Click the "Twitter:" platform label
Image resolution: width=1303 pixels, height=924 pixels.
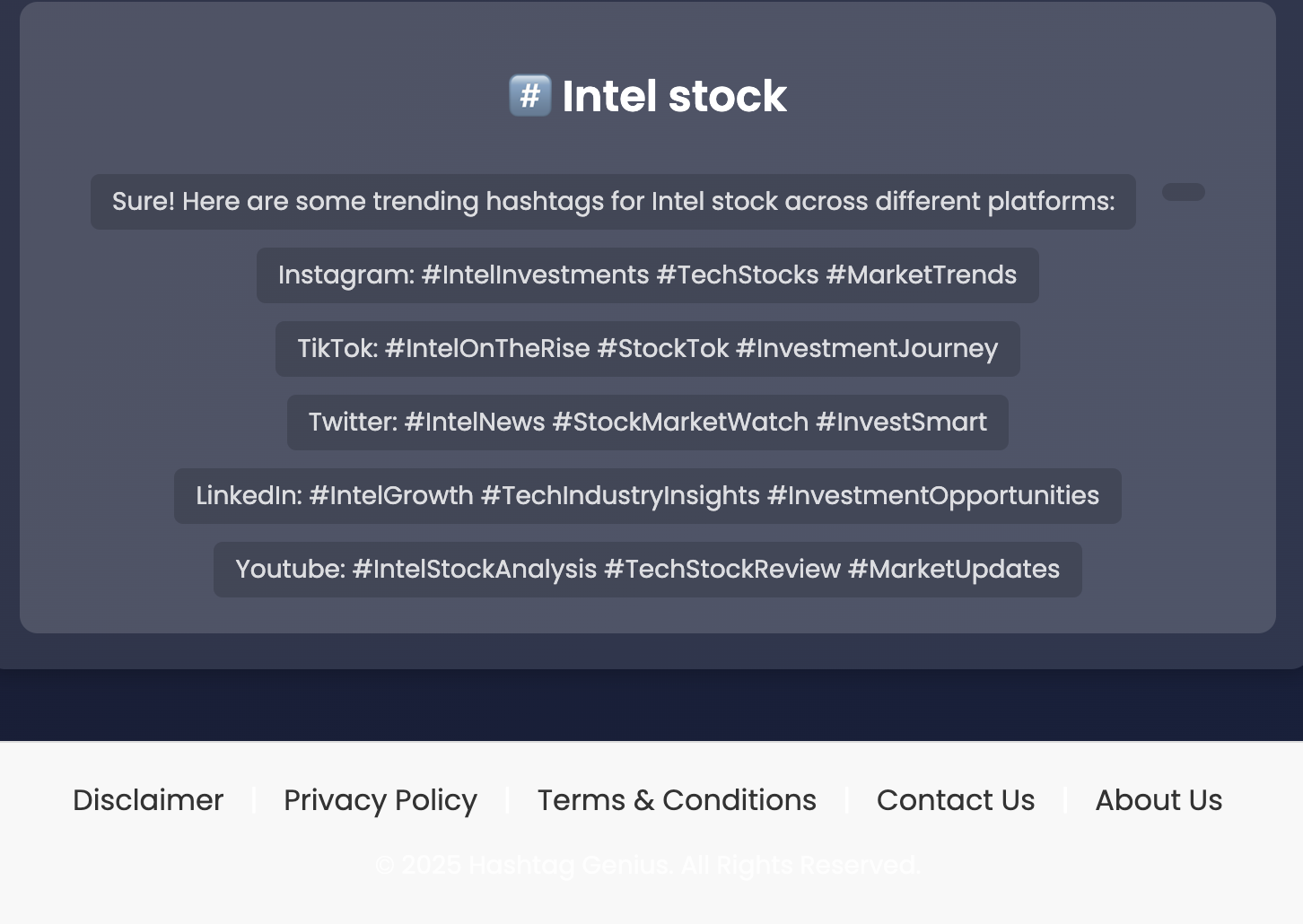pyautogui.click(x=353, y=423)
